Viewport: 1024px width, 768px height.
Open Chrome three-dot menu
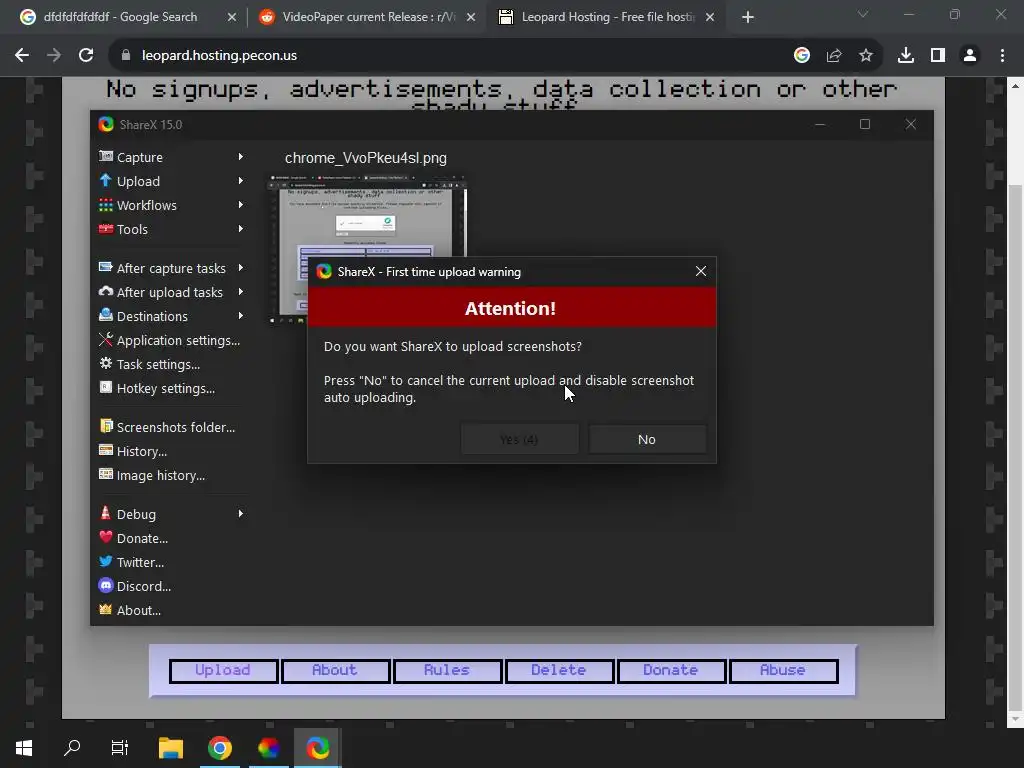pyautogui.click(x=1002, y=56)
